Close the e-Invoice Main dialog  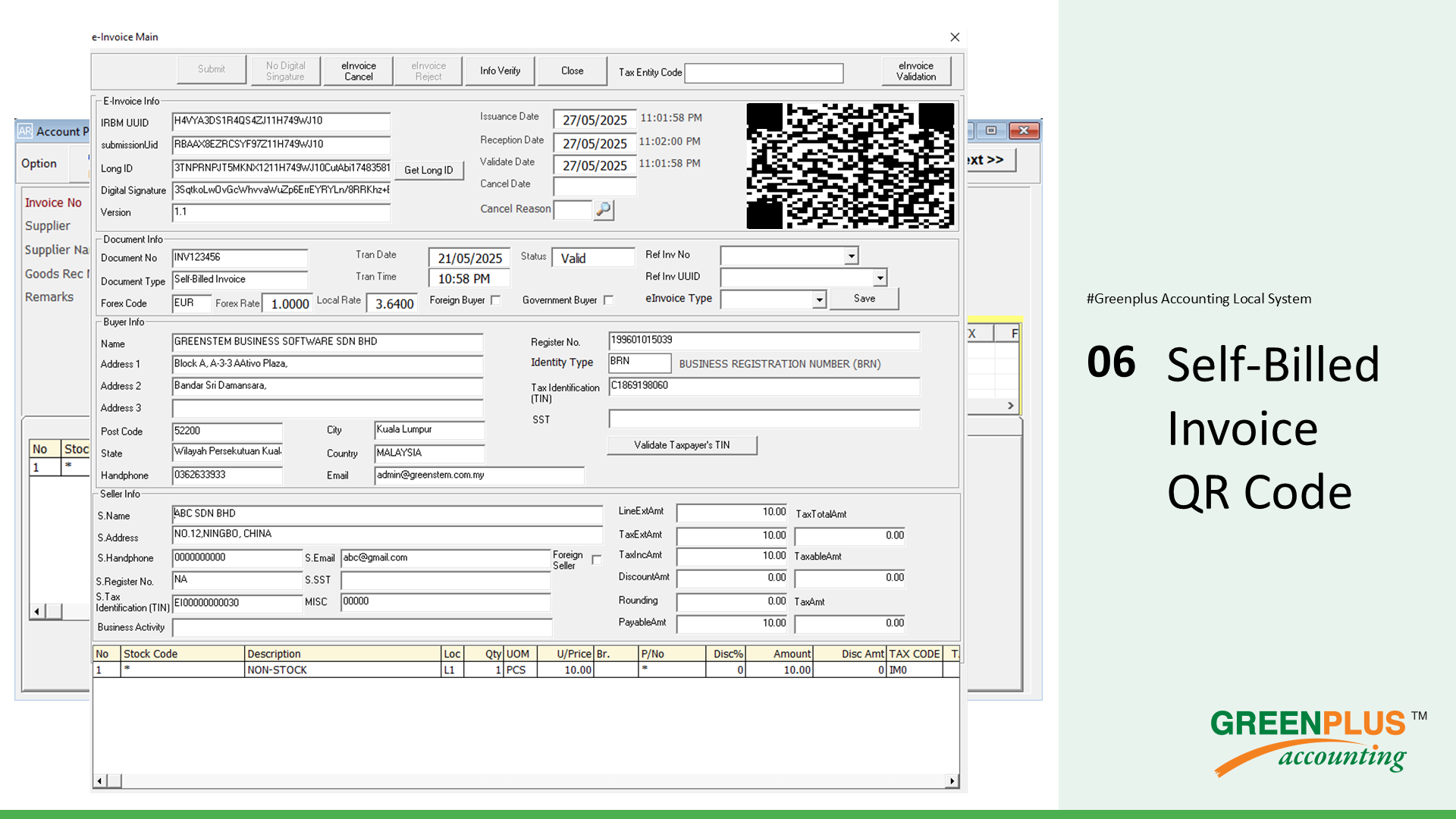pyautogui.click(x=955, y=37)
